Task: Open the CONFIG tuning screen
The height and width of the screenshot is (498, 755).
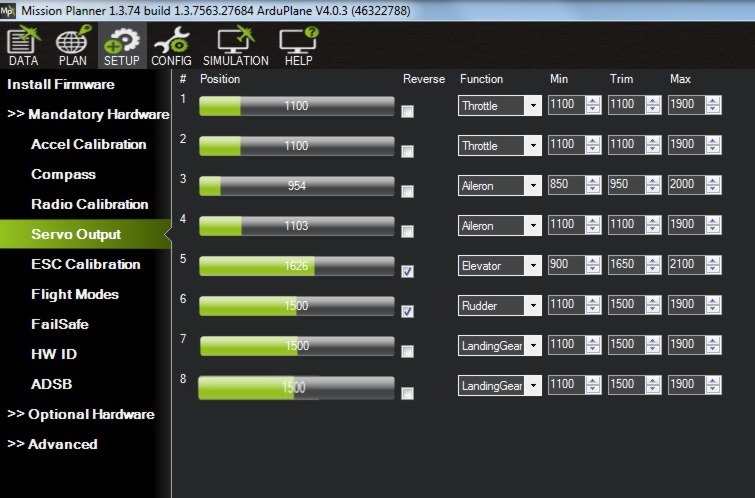Action: [x=171, y=46]
